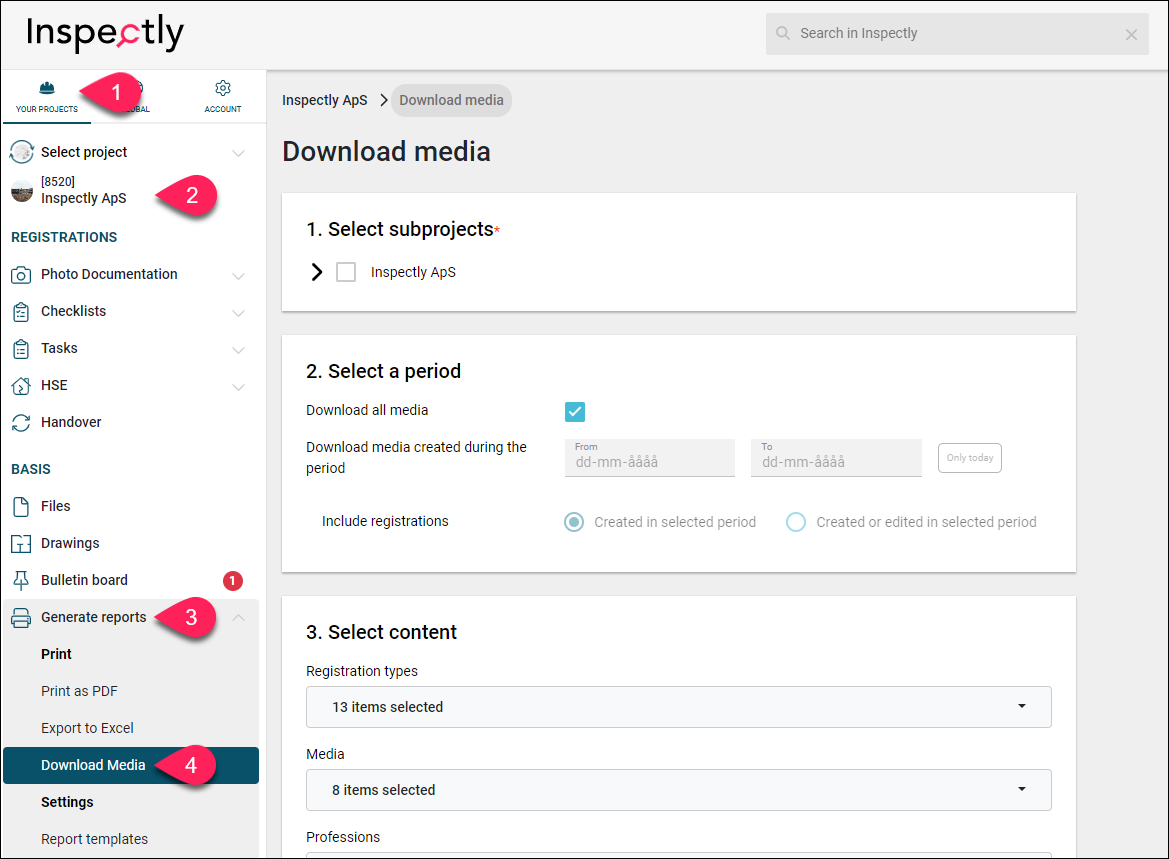Click the Bulletin board pin icon
Viewport: 1169px width, 859px height.
tap(21, 581)
